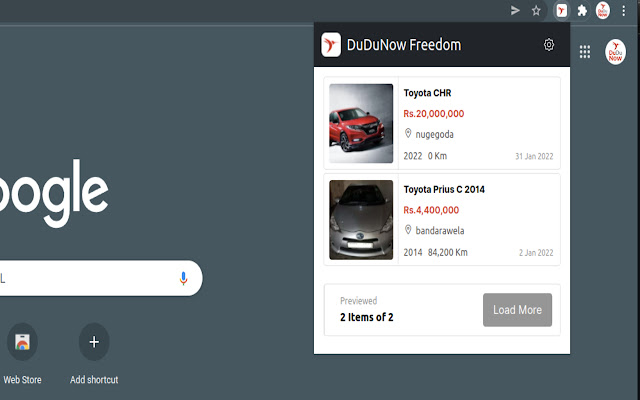
Task: Open the Chrome extensions puzzle icon
Action: click(582, 11)
